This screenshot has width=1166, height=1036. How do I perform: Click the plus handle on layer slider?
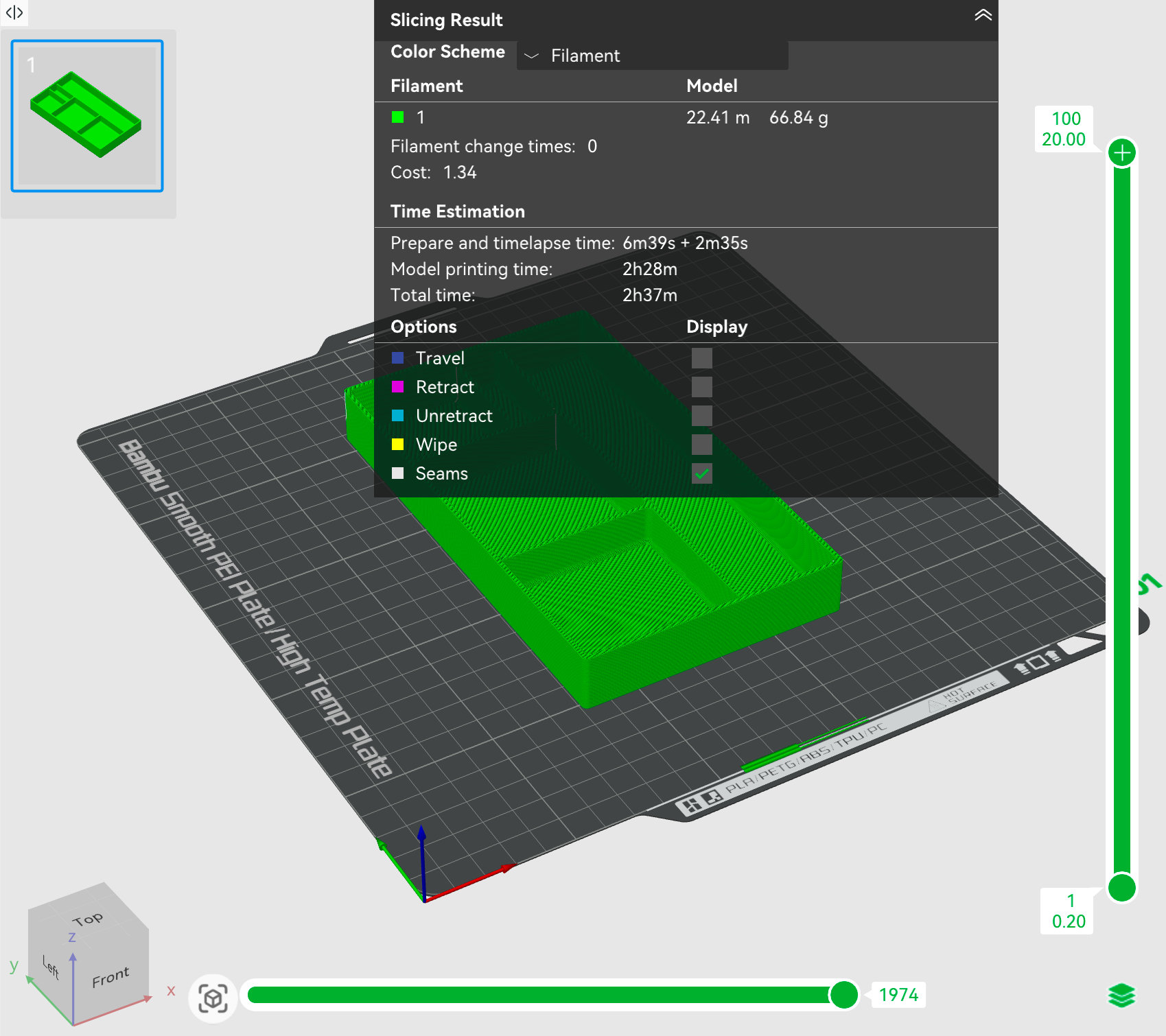pyautogui.click(x=1122, y=152)
